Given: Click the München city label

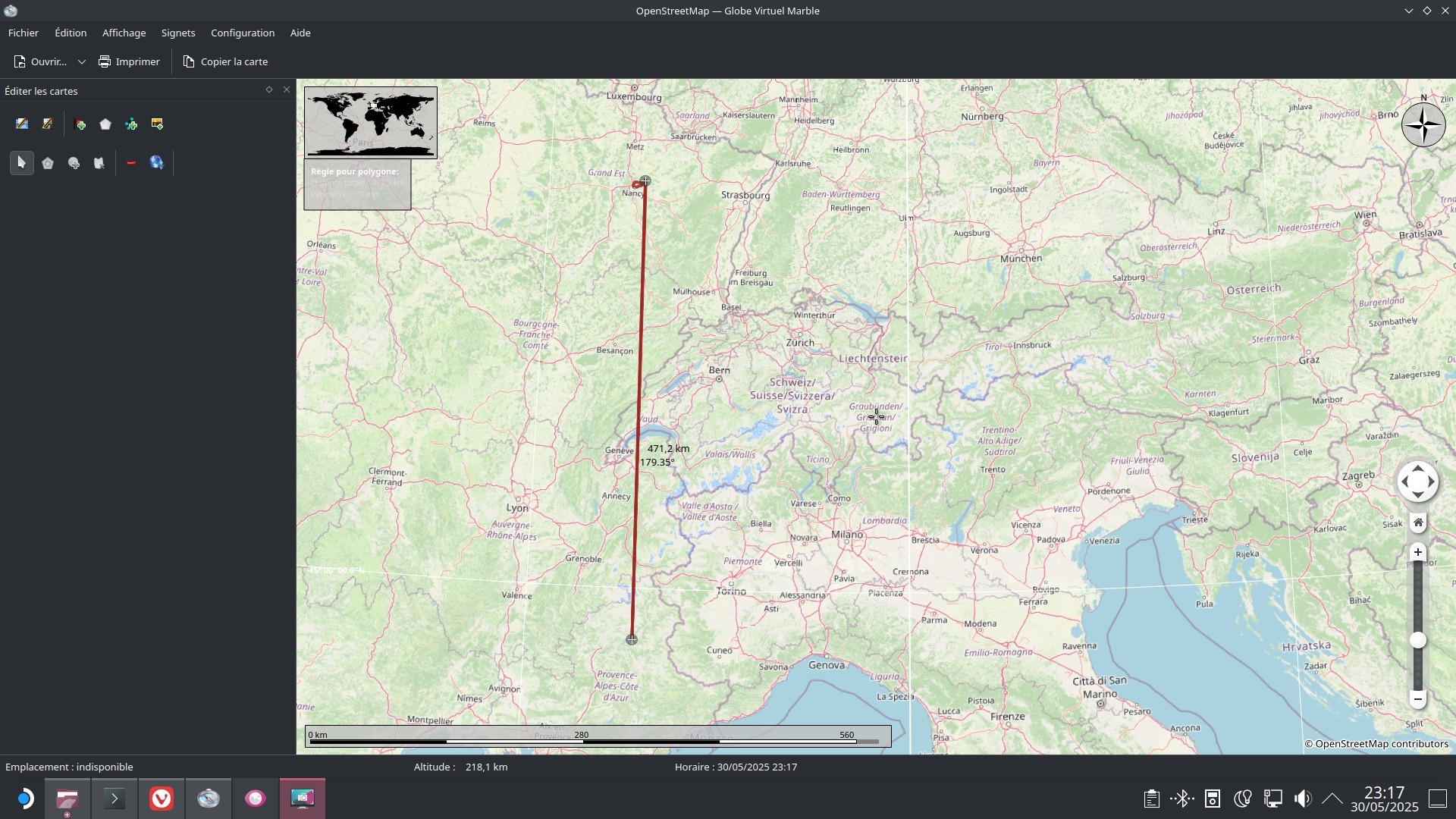Looking at the screenshot, I should (1021, 258).
